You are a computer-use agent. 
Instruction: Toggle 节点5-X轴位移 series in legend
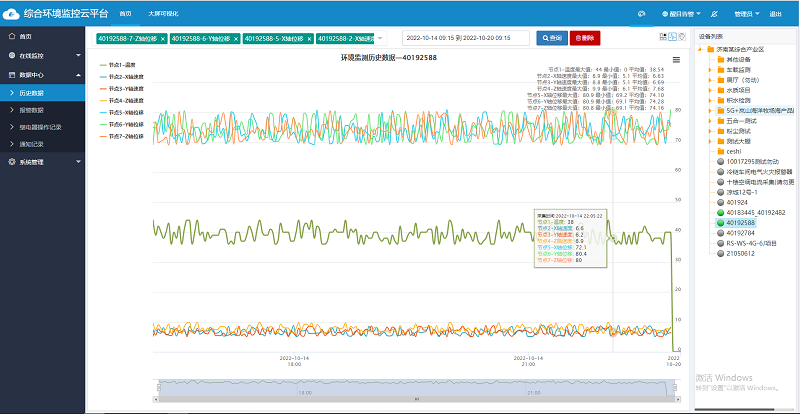(121, 113)
